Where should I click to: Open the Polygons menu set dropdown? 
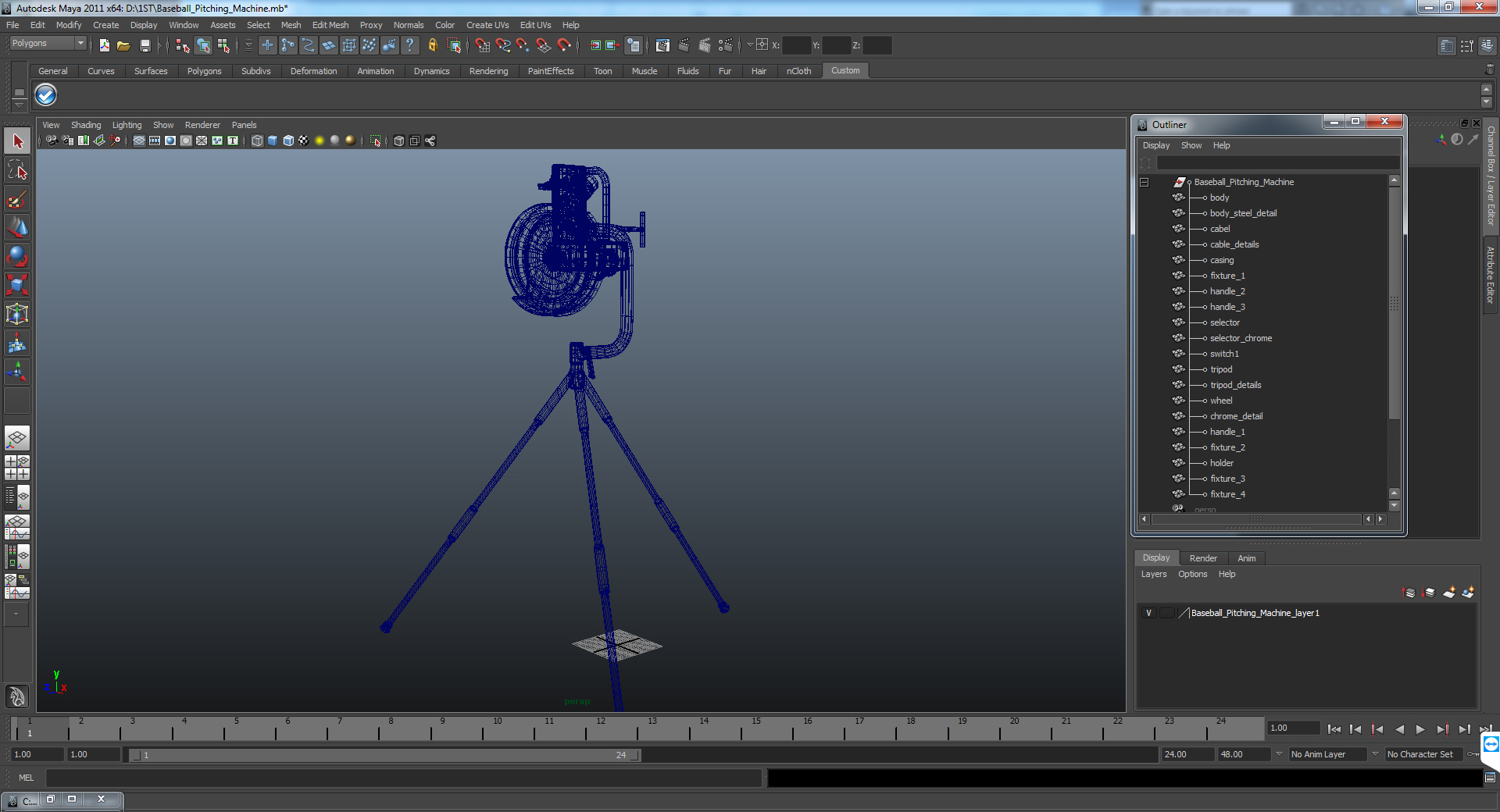pyautogui.click(x=47, y=44)
